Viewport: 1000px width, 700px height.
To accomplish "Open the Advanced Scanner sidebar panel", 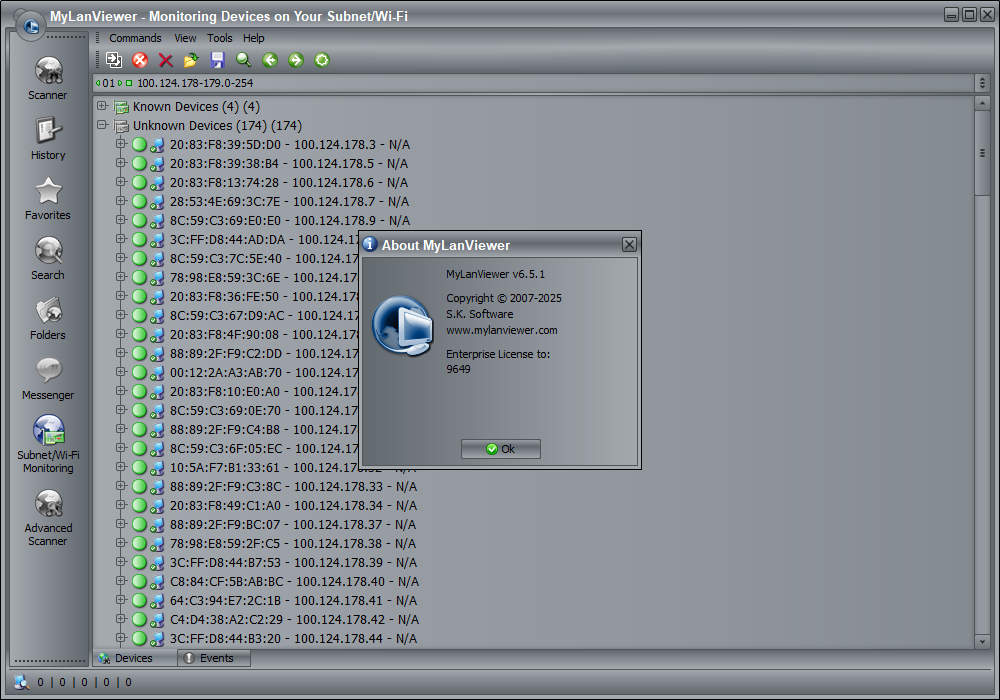I will (x=48, y=517).
